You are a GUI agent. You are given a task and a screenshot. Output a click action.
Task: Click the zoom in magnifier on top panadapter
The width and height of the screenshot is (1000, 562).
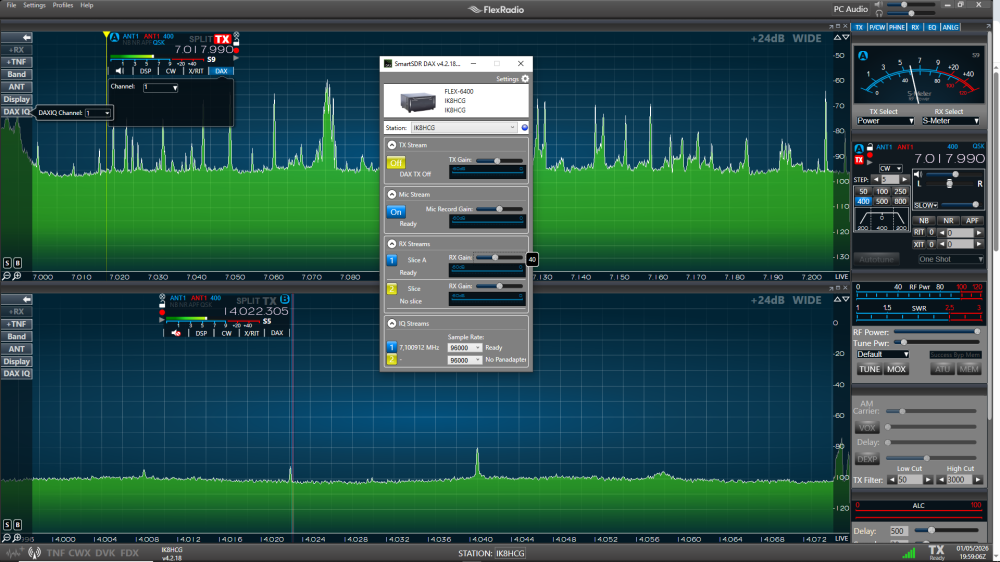(17, 276)
